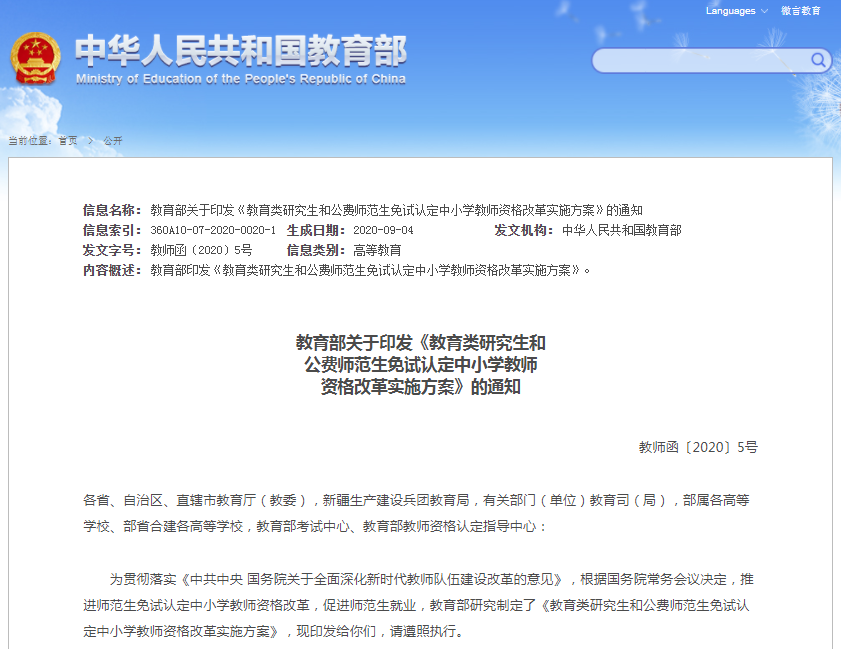Image resolution: width=841 pixels, height=649 pixels.
Task: Click the 当前位置 breadcrumb label
Action: (x=30, y=141)
